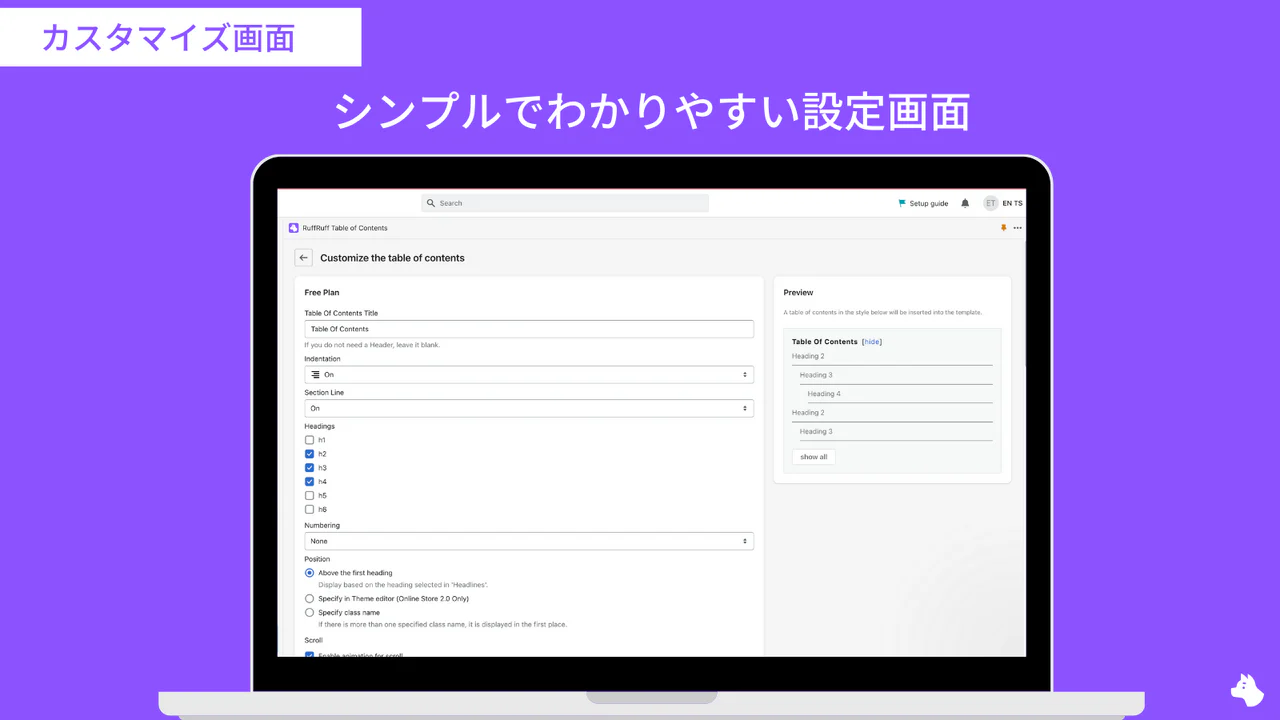Viewport: 1280px width, 720px height.
Task: Enable the h6 heading checkbox
Action: point(310,510)
